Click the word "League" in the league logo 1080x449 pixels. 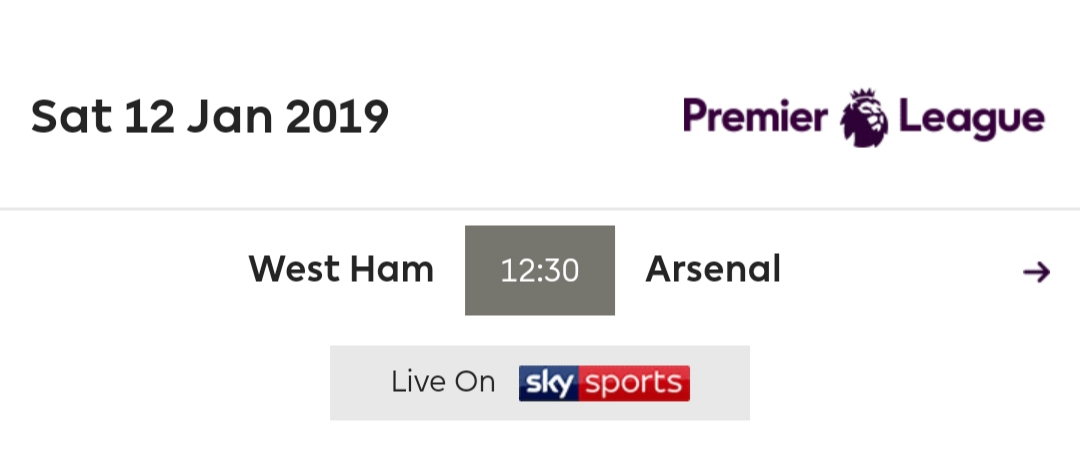pyautogui.click(x=972, y=119)
